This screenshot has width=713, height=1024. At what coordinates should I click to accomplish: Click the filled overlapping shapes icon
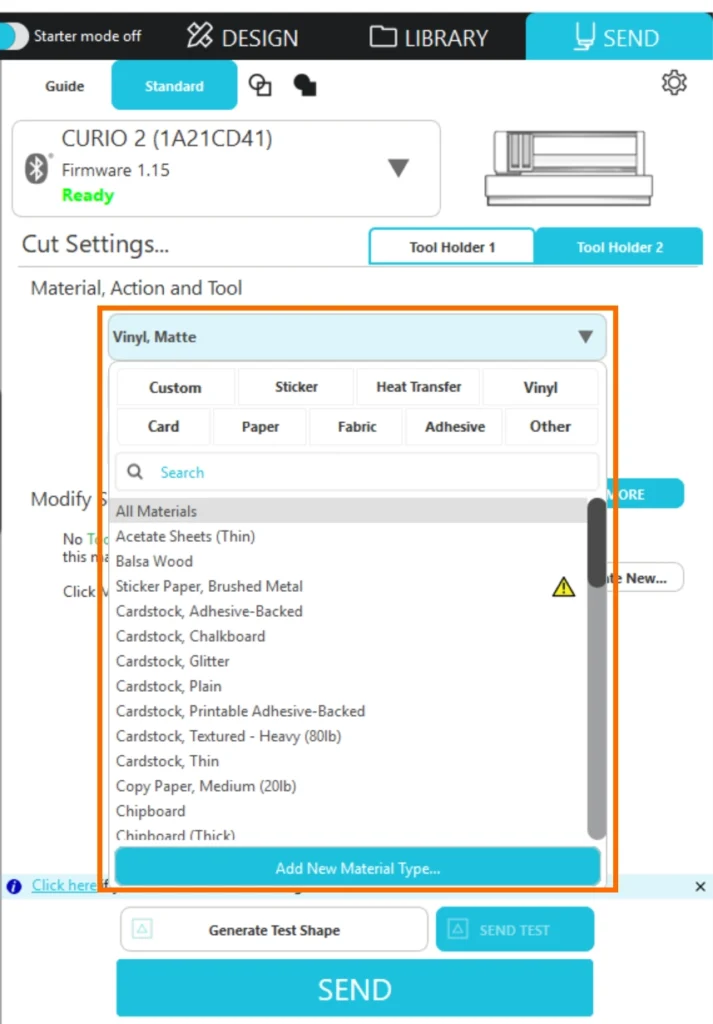[x=305, y=86]
